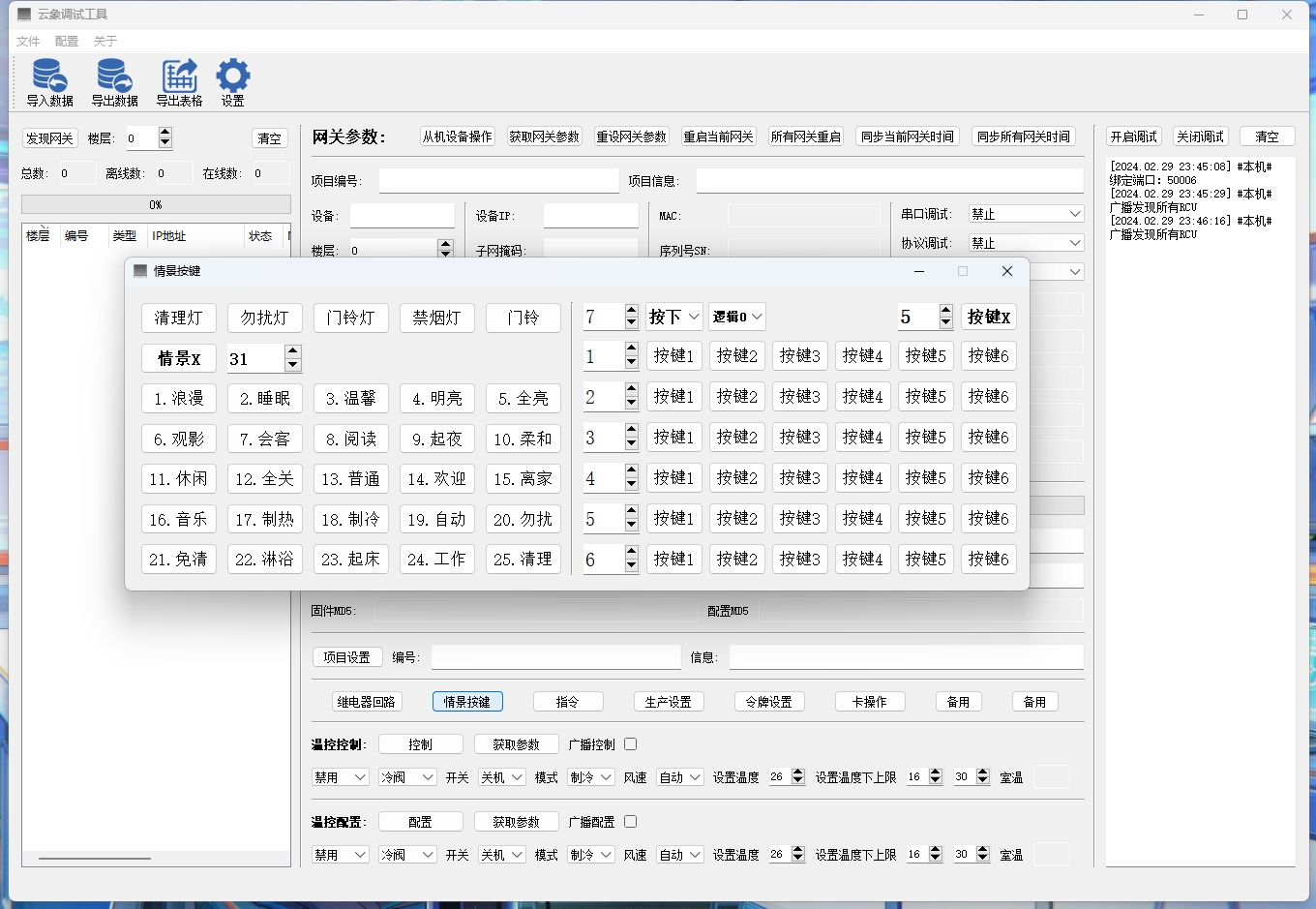1316x909 pixels.
Task: Click the 编号 input field beside 项目设置
Action: [556, 657]
